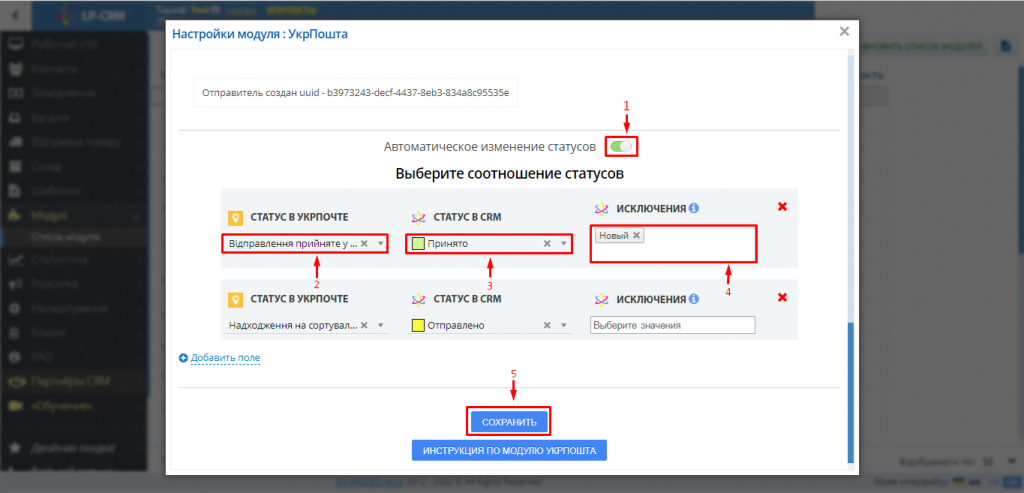The image size is (1024, 493).
Task: Close the УкрПошта module settings dialog
Action: [844, 31]
